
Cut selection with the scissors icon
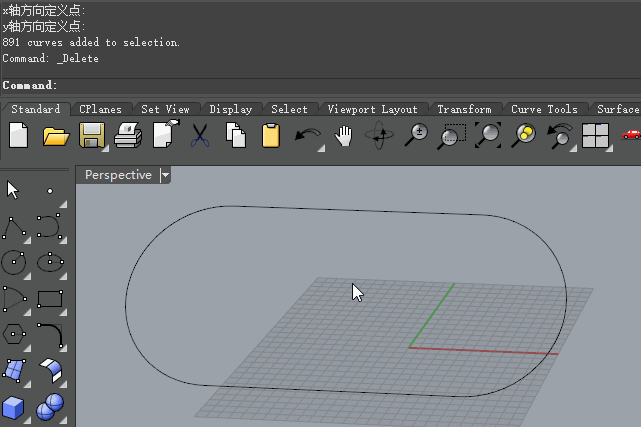coord(200,136)
